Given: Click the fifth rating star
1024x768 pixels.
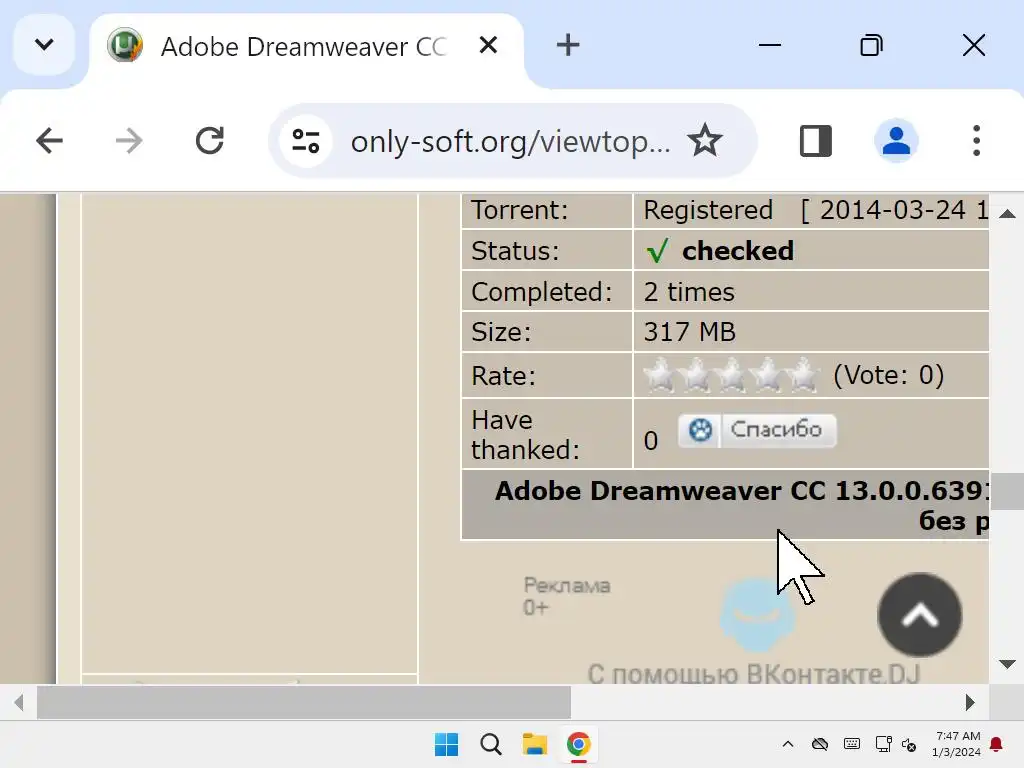Looking at the screenshot, I should pos(803,376).
